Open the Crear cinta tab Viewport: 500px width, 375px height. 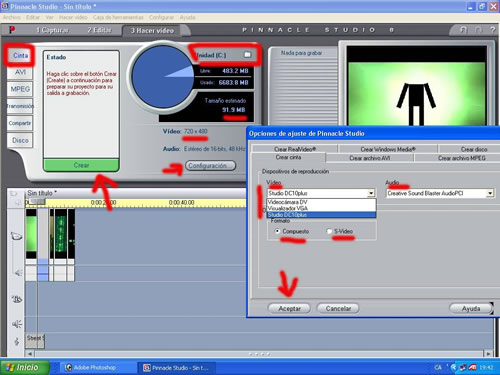[288, 157]
